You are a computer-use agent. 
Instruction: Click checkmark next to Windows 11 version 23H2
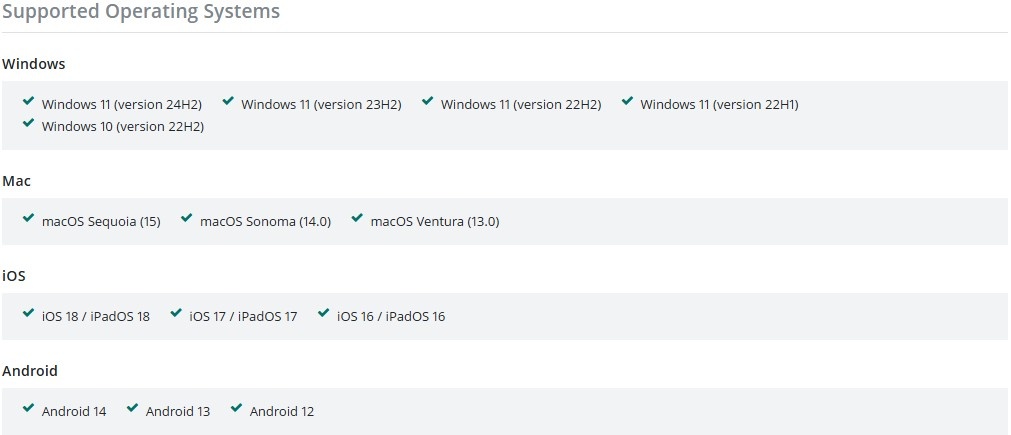click(228, 101)
